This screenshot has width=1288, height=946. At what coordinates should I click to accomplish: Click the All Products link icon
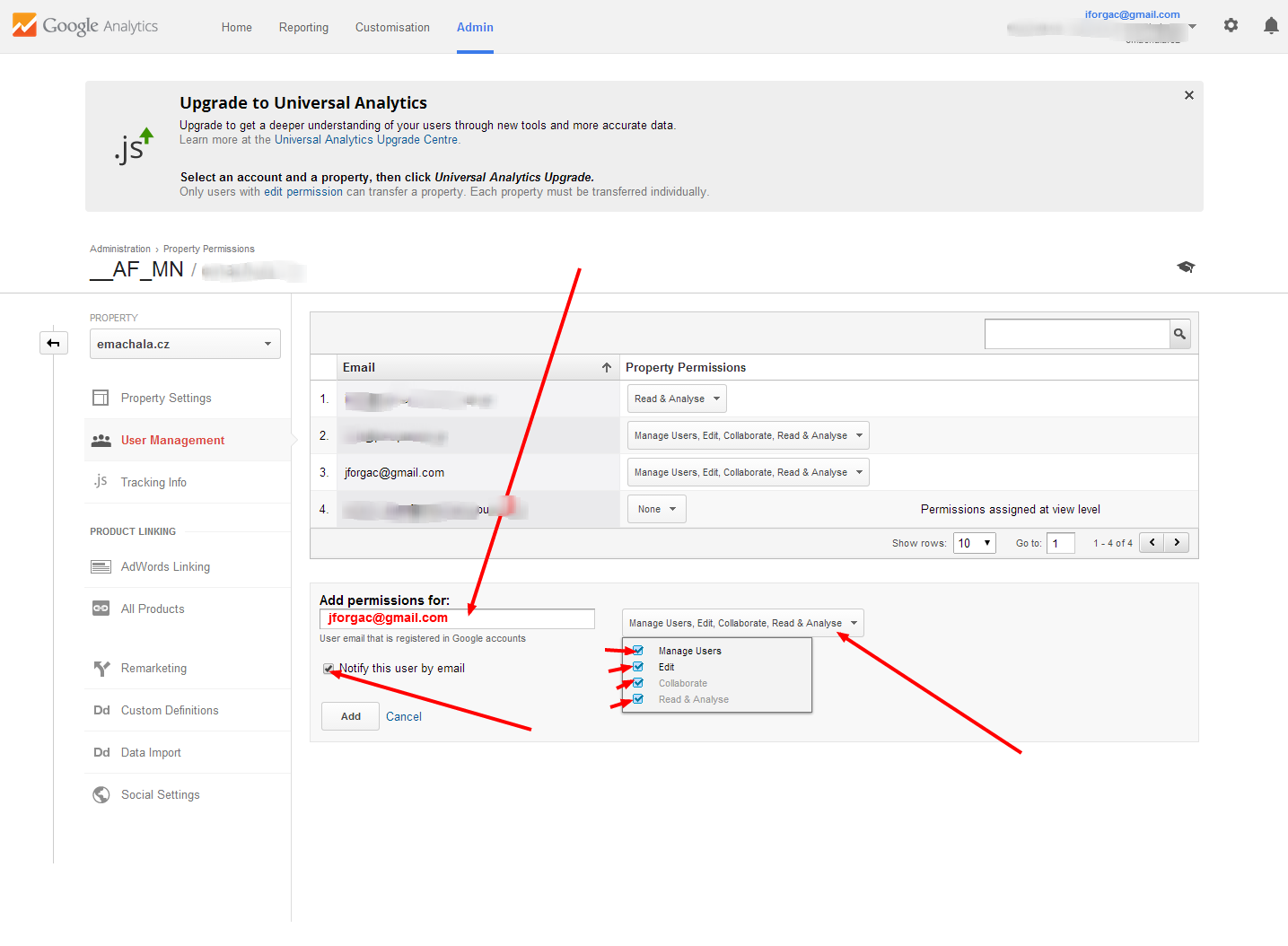click(101, 608)
